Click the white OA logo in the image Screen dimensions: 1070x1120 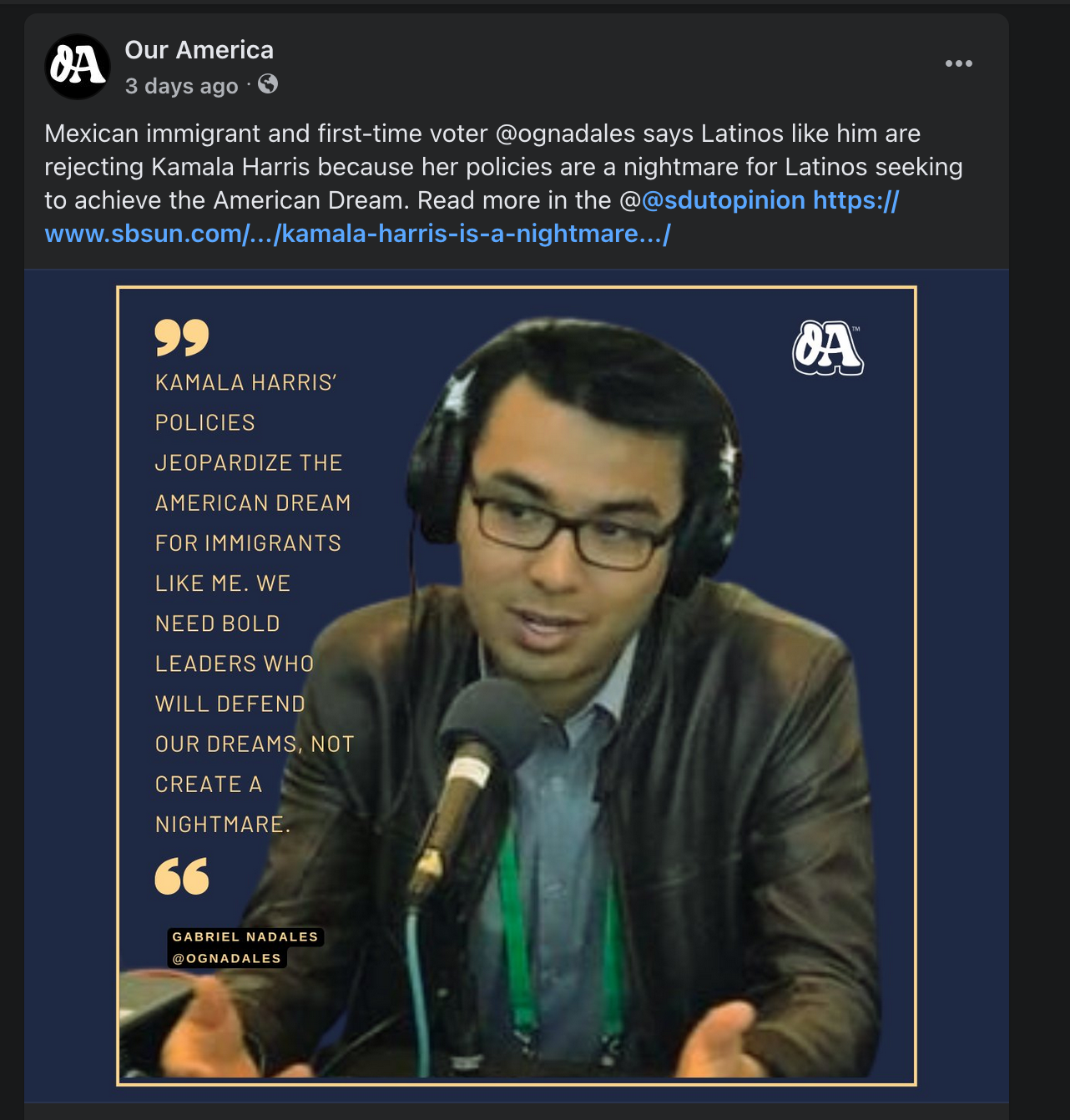(x=828, y=348)
